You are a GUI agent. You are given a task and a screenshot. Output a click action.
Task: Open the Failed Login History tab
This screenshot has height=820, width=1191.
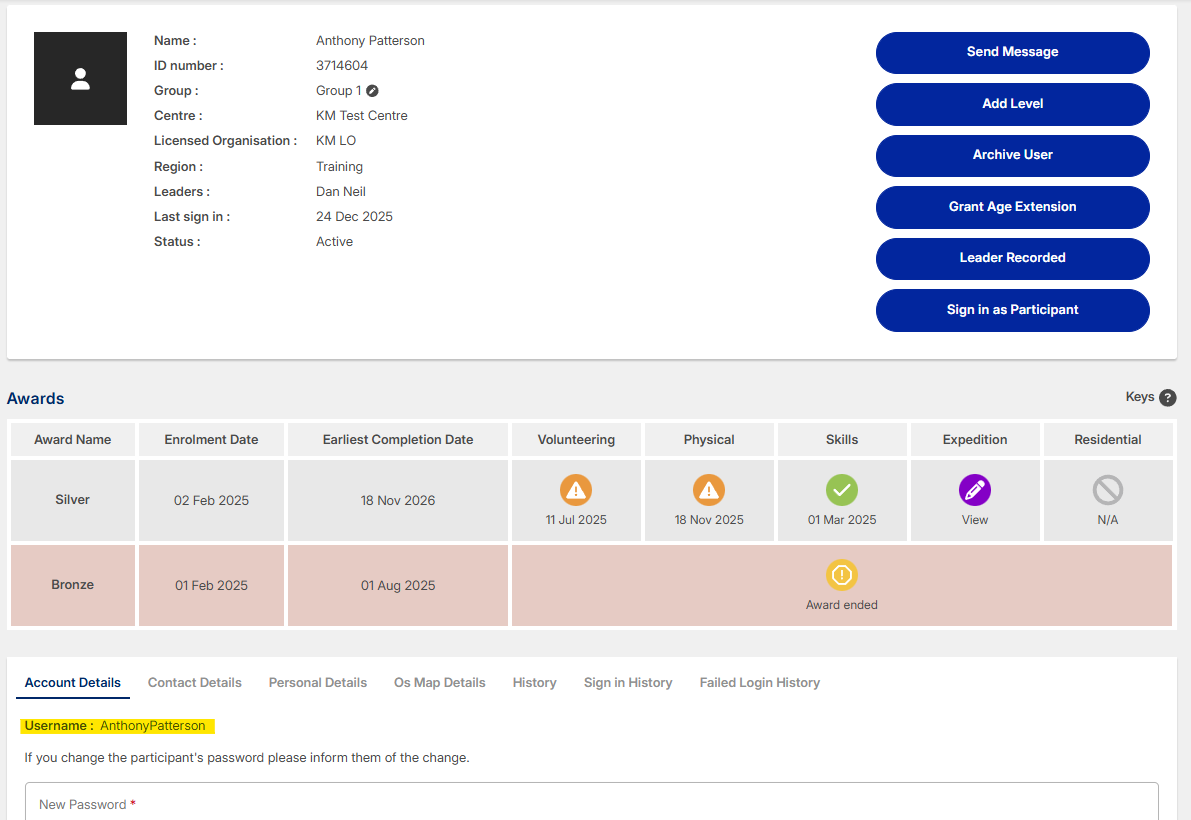tap(759, 683)
